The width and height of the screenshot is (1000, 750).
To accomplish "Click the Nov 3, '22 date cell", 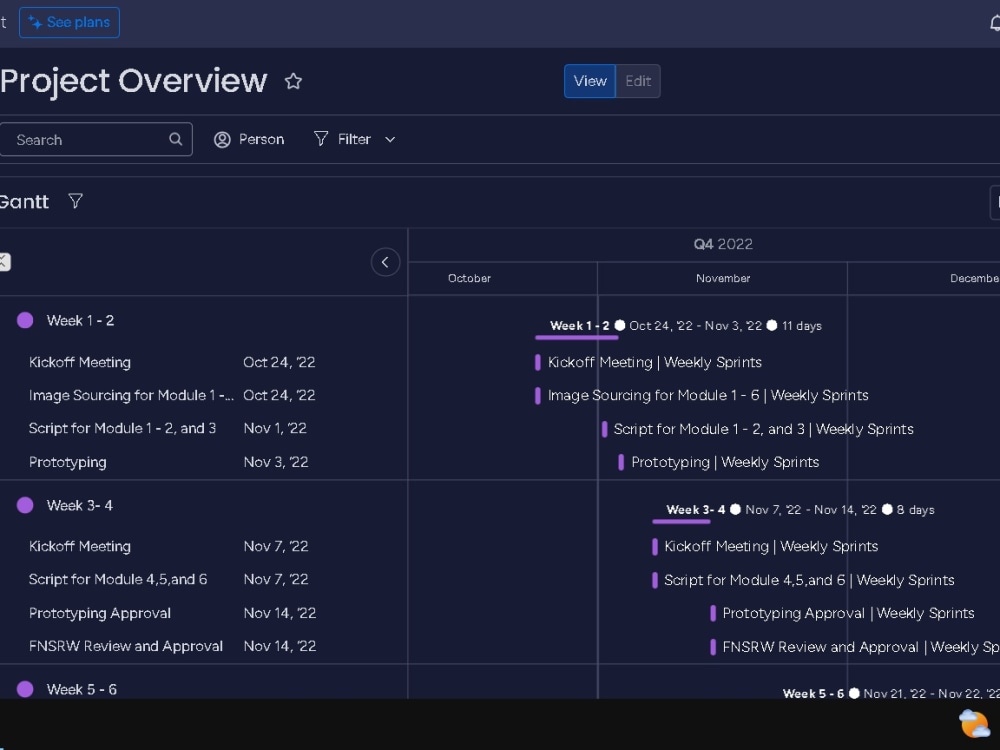I will click(x=276, y=462).
